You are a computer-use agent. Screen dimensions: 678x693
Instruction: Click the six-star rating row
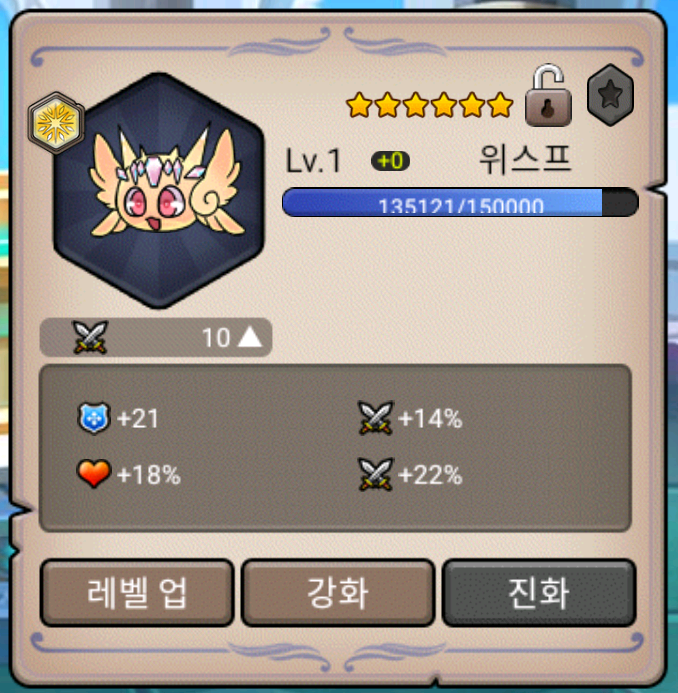click(x=430, y=105)
